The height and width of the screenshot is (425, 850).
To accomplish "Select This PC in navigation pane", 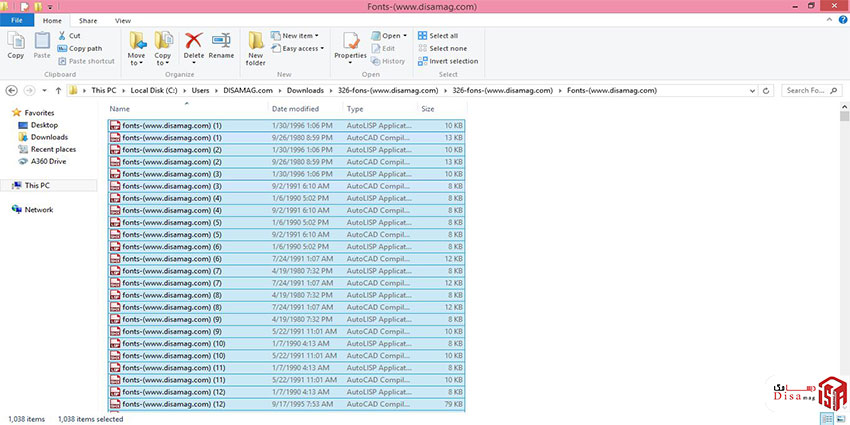I will pos(38,185).
